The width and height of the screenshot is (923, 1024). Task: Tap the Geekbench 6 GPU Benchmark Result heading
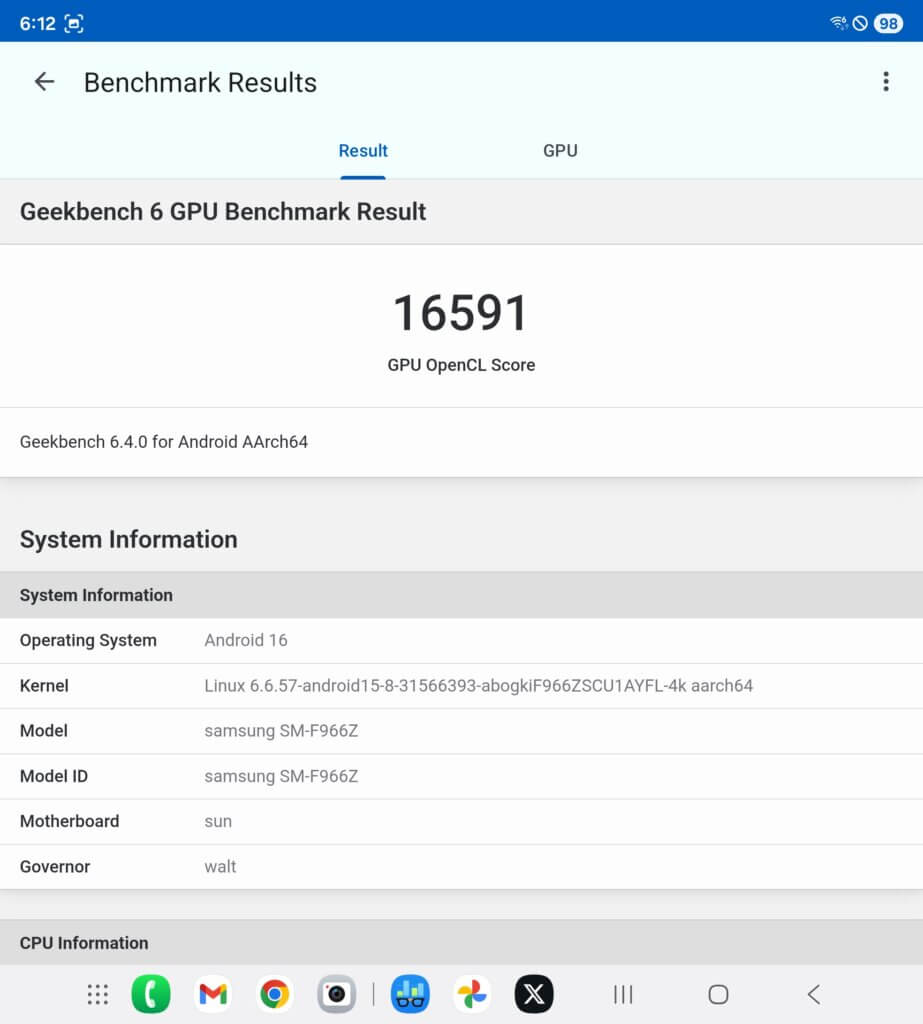click(223, 212)
